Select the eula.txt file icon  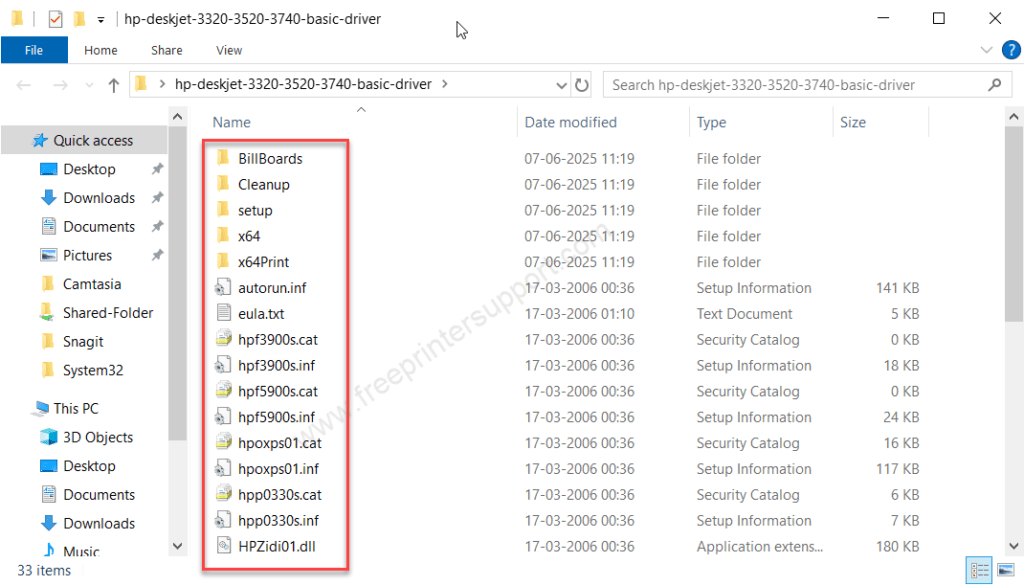point(223,313)
